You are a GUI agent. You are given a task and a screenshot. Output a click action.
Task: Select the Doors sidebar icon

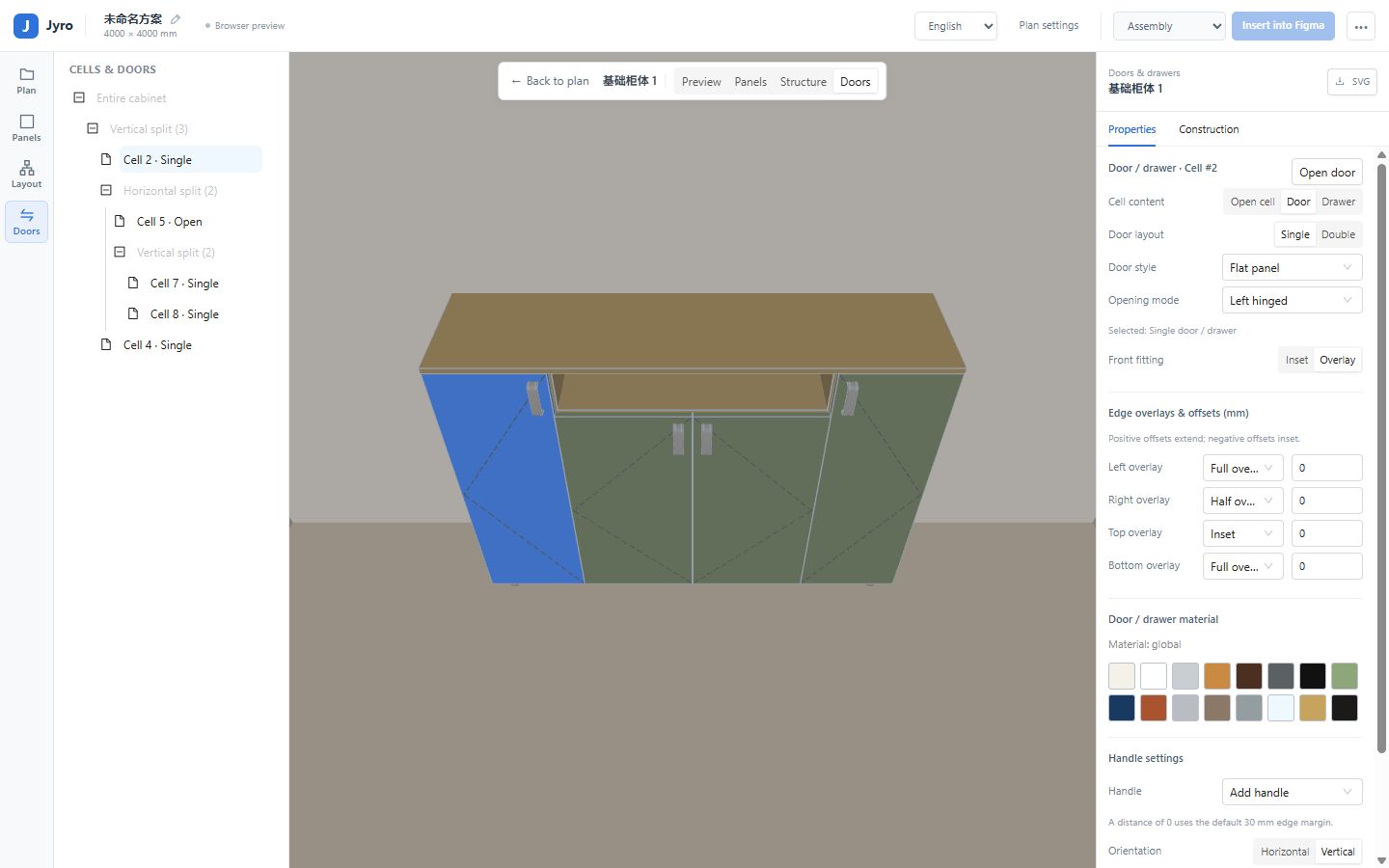tap(26, 222)
